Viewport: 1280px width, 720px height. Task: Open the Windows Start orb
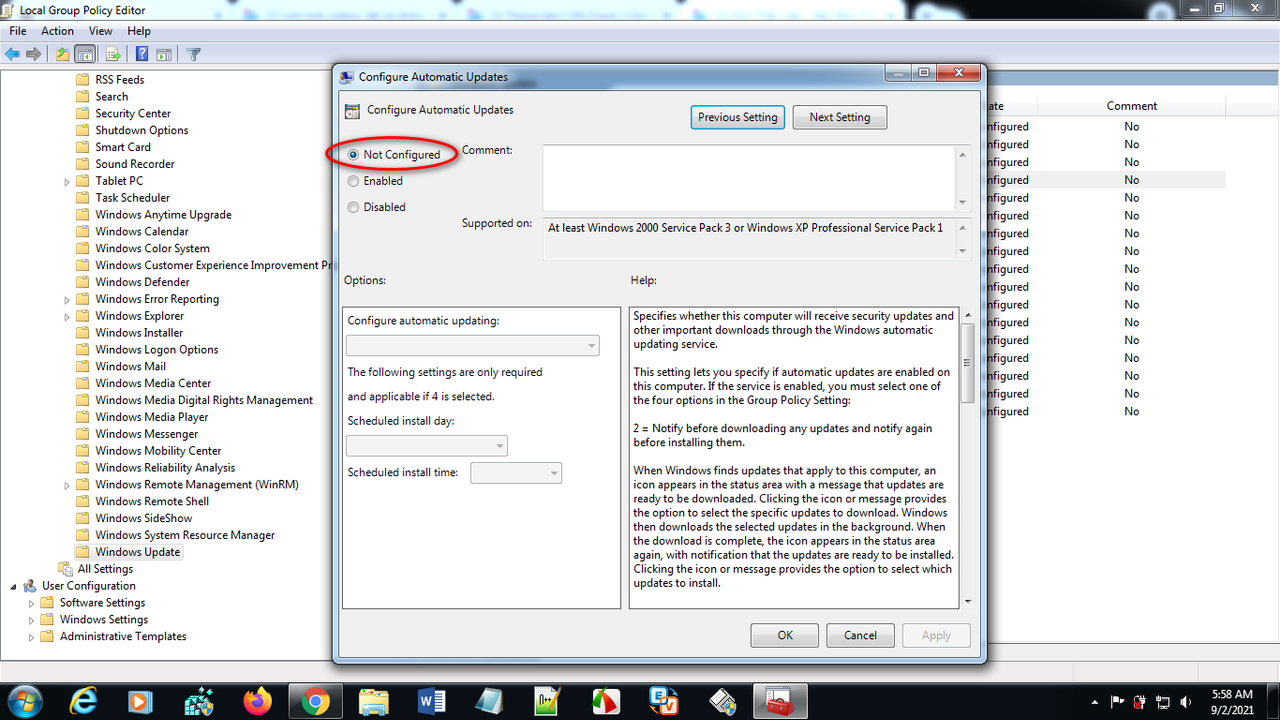tap(25, 701)
